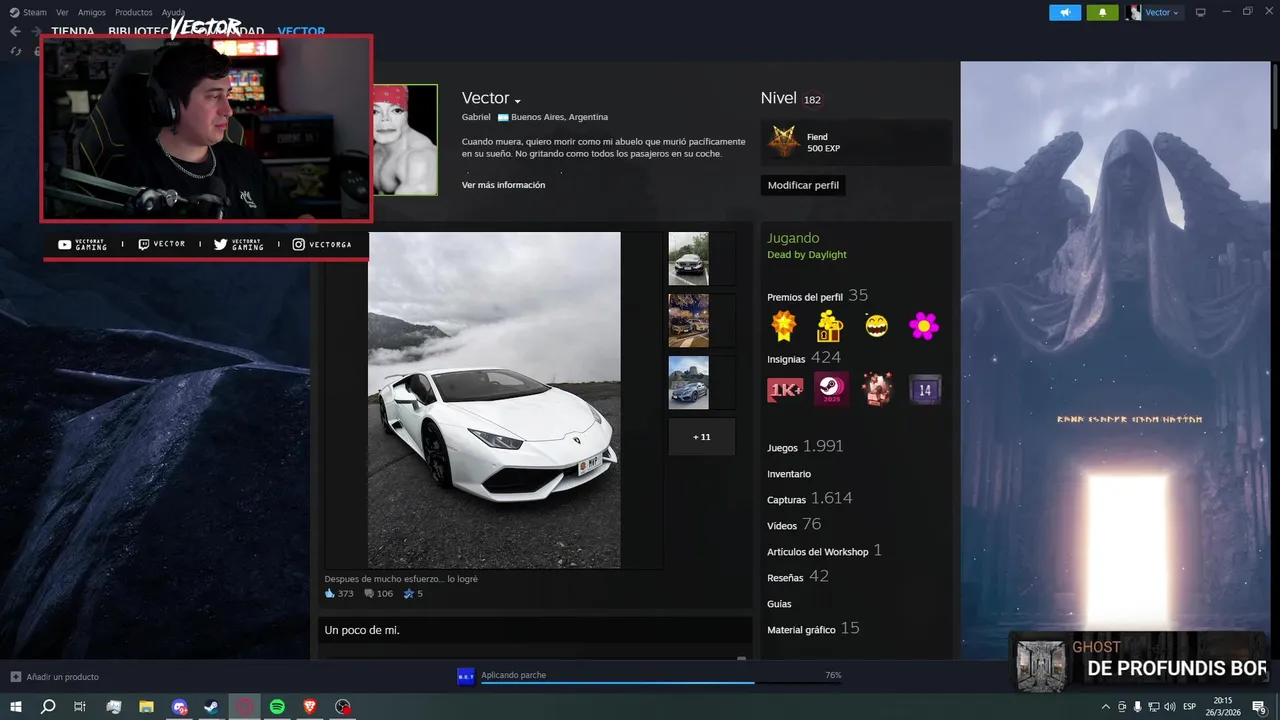Open the red gift box badge icon
The width and height of the screenshot is (1280, 720).
click(878, 389)
